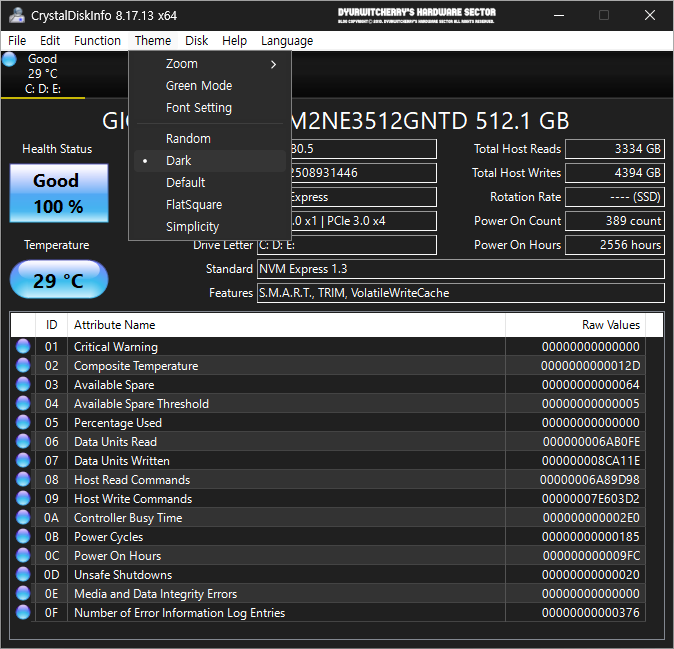Click the Total Host Reads label
This screenshot has width=674, height=649.
pyautogui.click(x=517, y=149)
